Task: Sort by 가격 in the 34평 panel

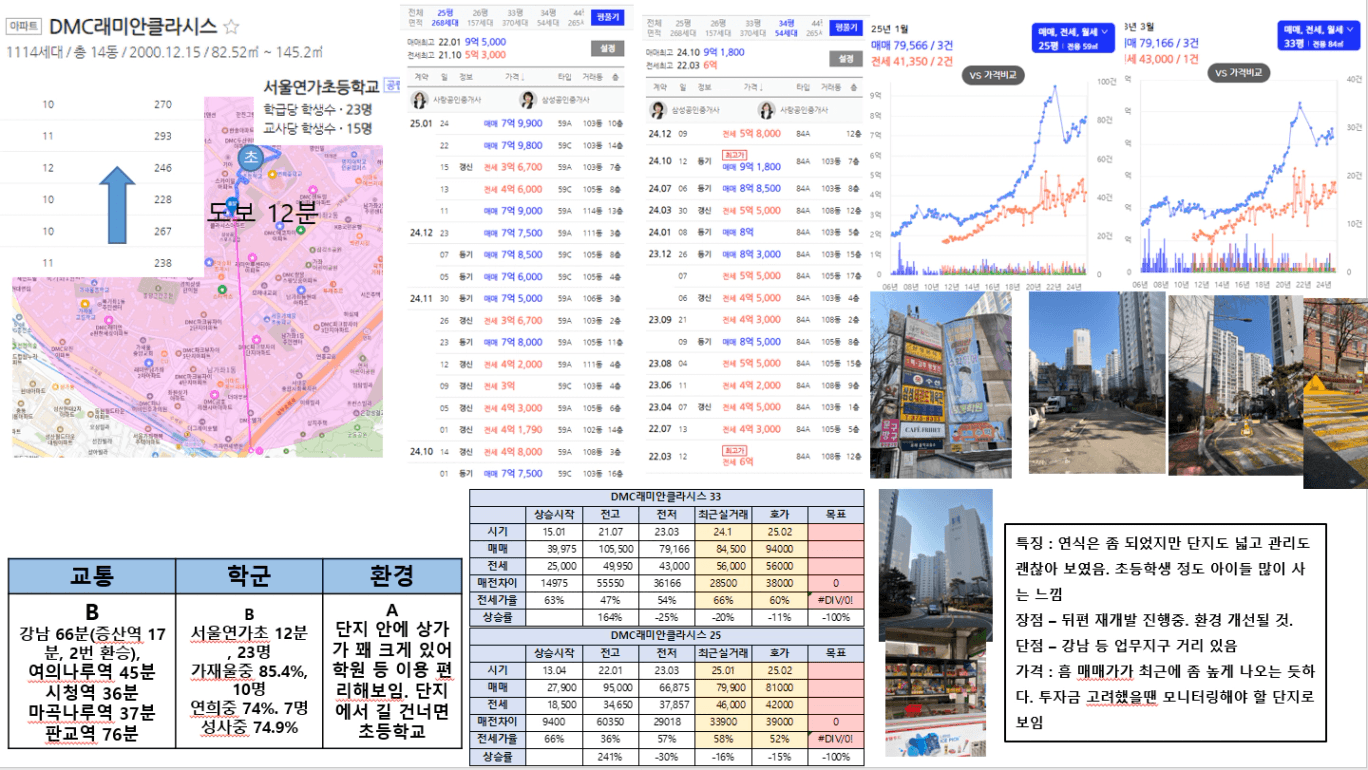Action: (754, 87)
